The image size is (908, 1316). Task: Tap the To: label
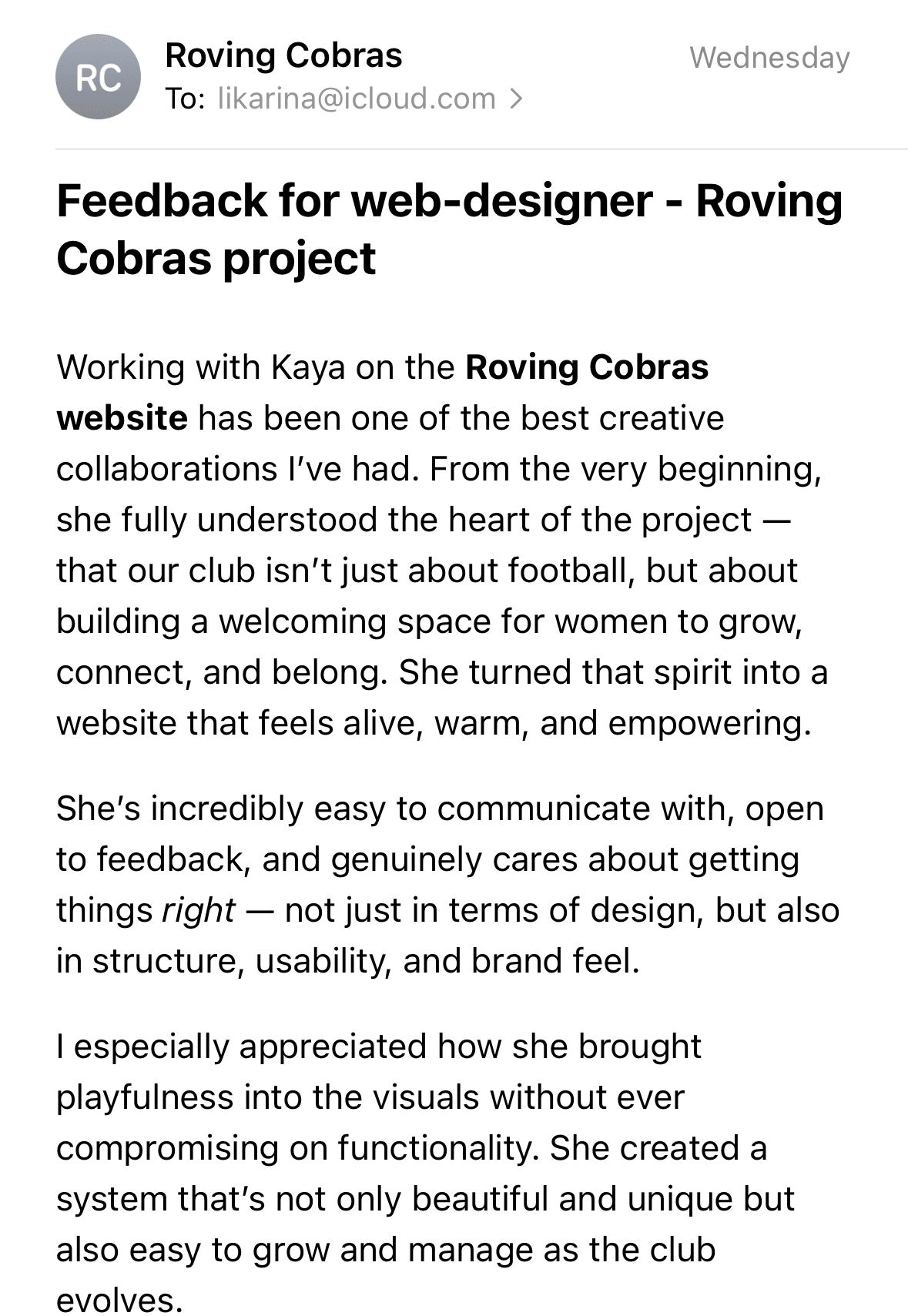pyautogui.click(x=185, y=99)
